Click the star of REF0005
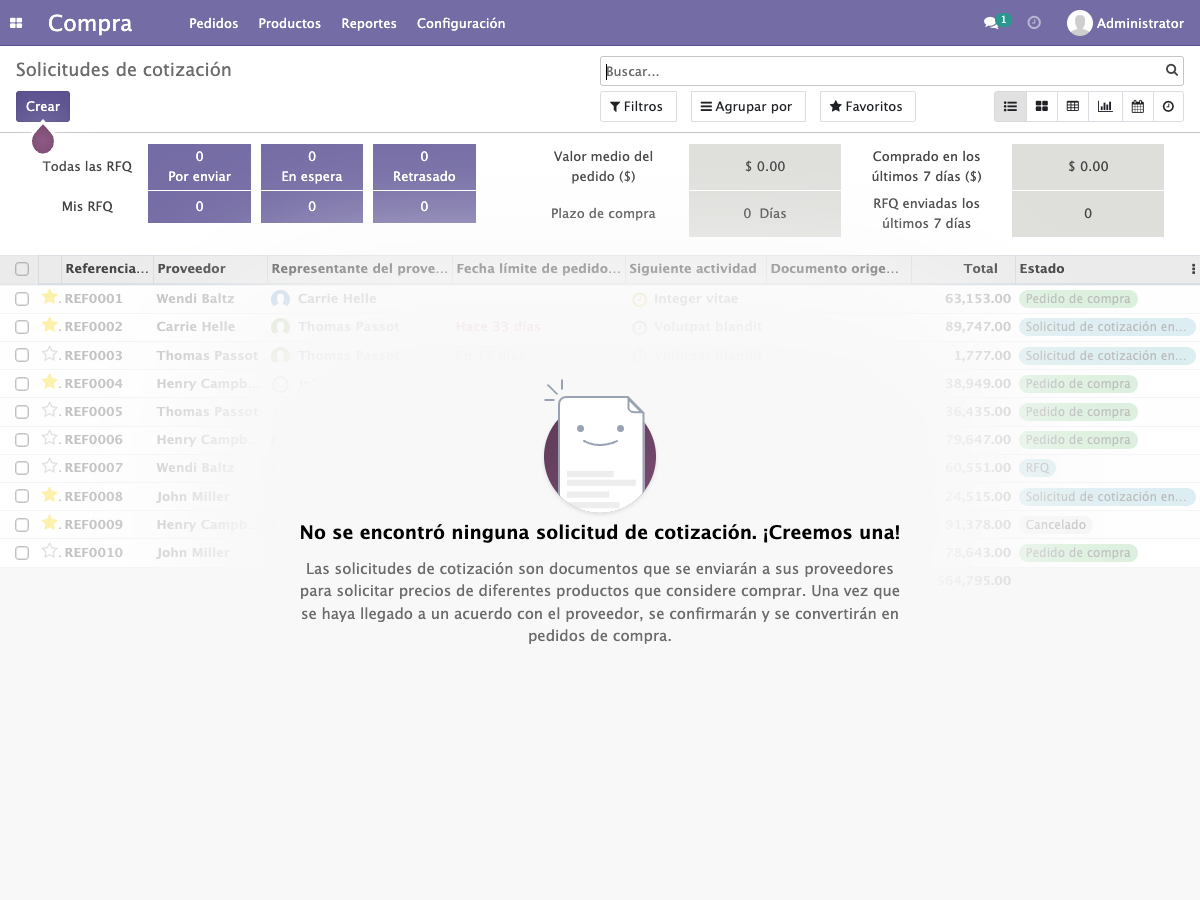The height and width of the screenshot is (900, 1200). coord(50,410)
